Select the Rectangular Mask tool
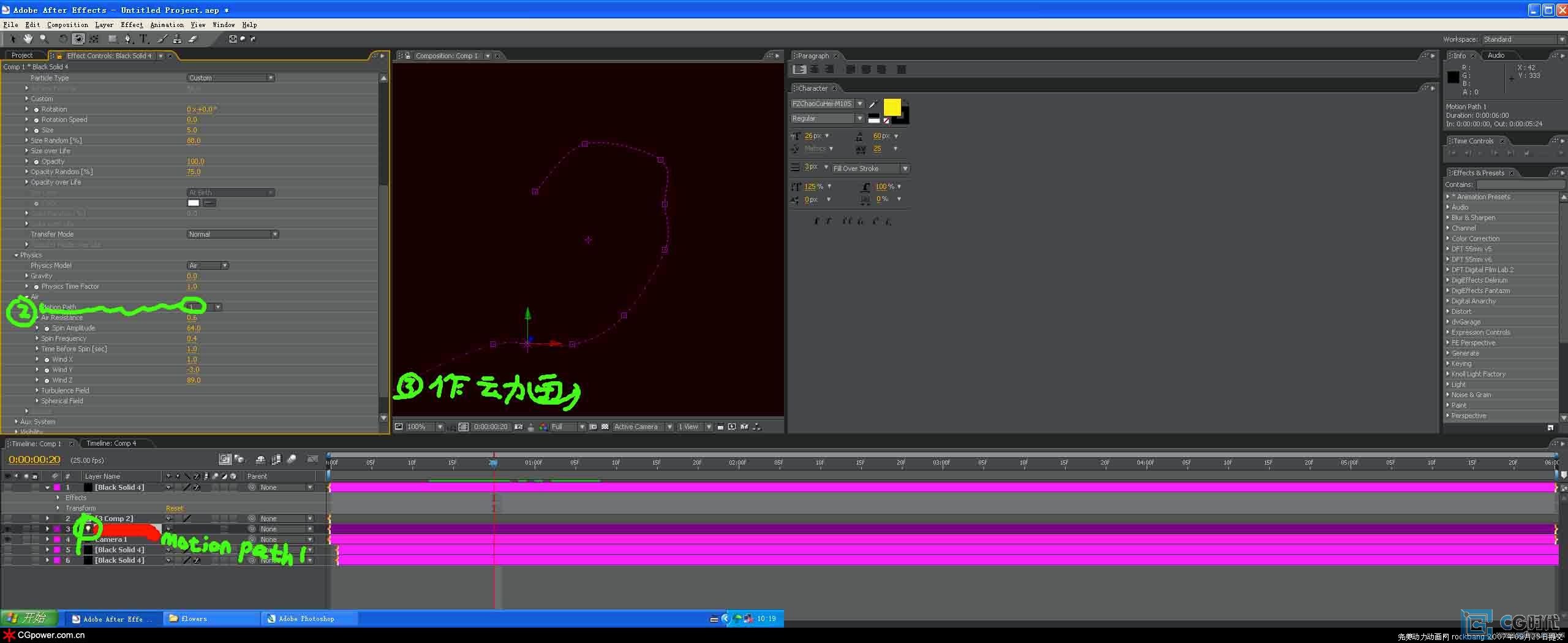The image size is (1568, 643). tap(113, 39)
